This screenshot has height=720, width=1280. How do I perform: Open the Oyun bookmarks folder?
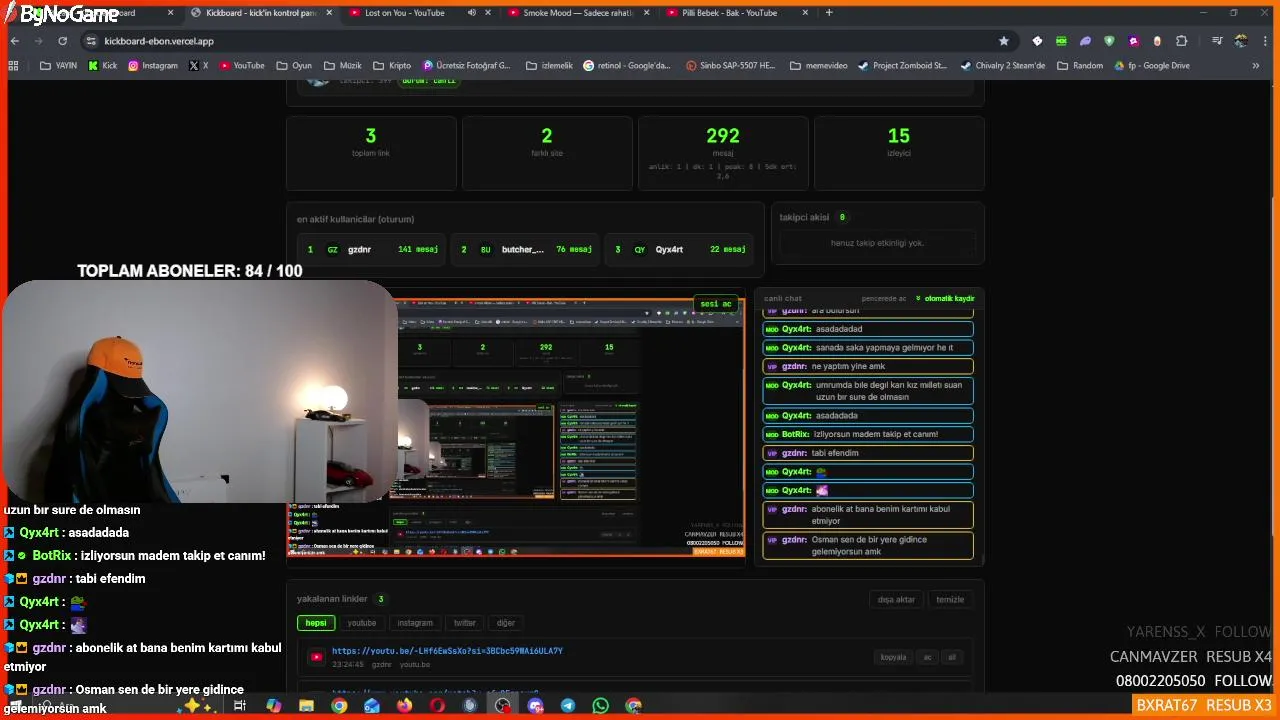tap(294, 66)
